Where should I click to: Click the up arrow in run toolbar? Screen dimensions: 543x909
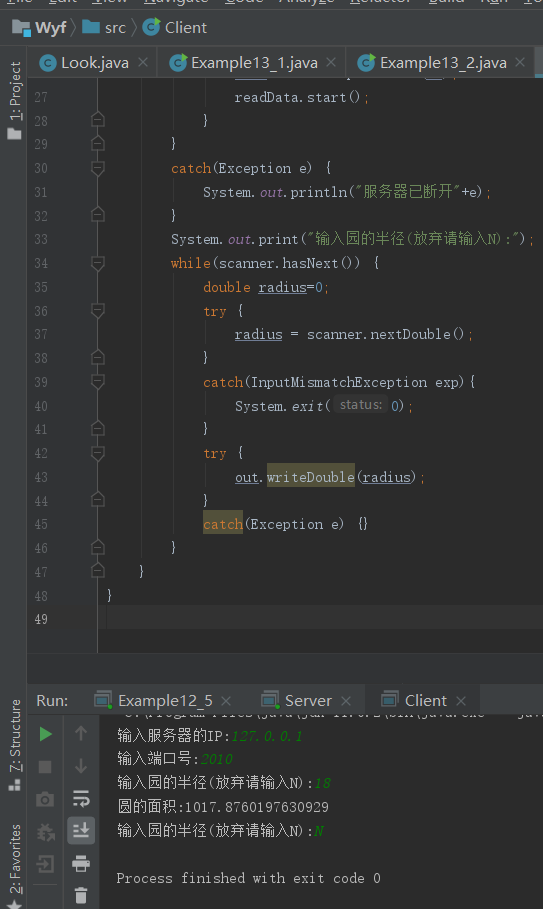point(81,734)
